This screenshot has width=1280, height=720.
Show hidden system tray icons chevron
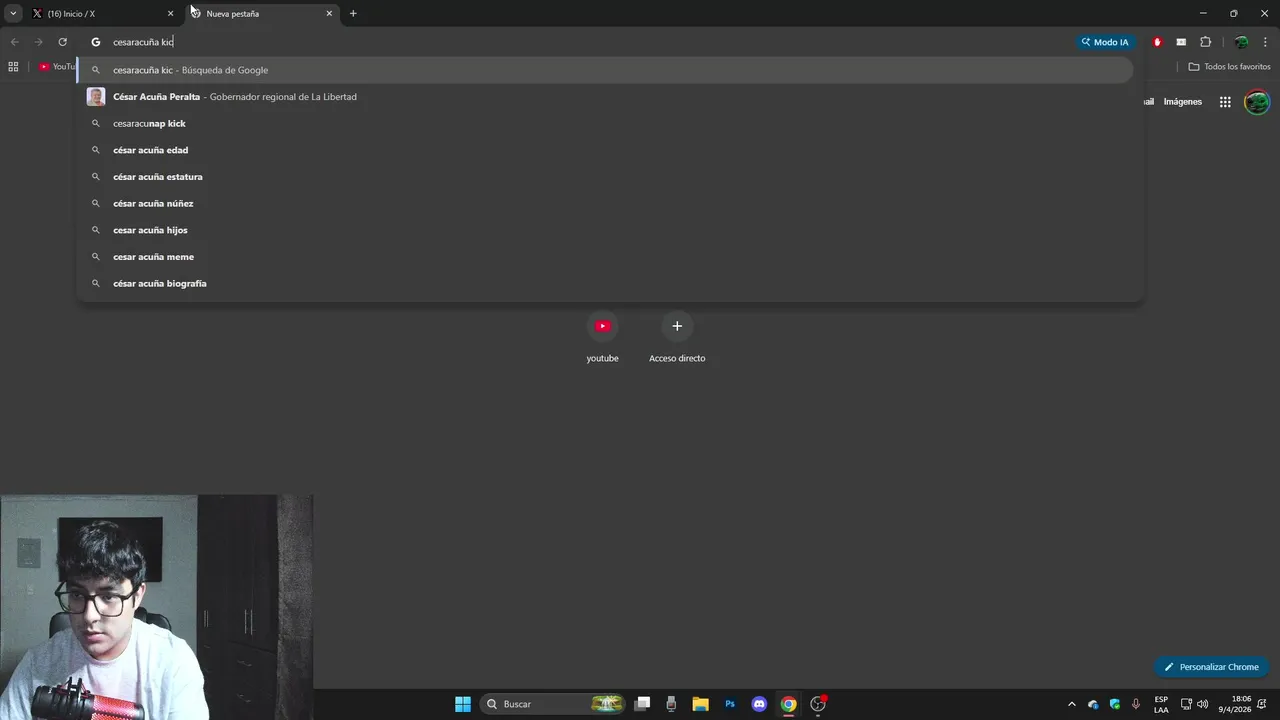click(1072, 704)
